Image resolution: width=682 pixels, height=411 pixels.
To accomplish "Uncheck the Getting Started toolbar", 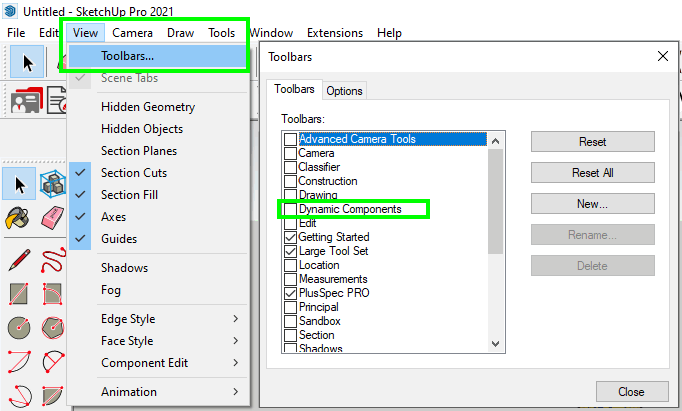I will click(x=290, y=237).
